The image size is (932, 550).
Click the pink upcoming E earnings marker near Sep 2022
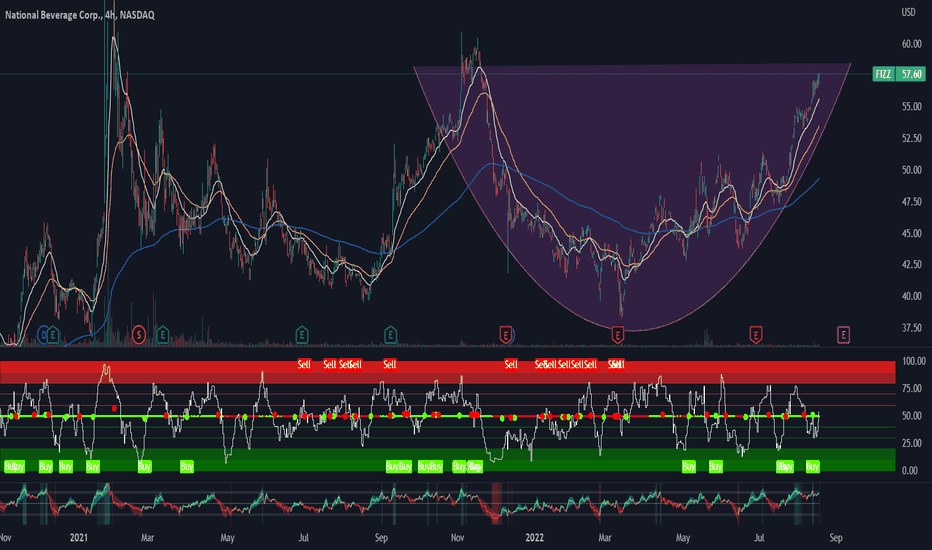pyautogui.click(x=843, y=335)
